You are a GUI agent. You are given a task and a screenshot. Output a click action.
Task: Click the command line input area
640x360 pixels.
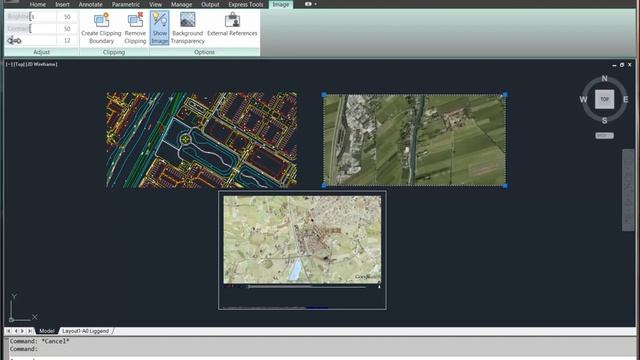322,358
